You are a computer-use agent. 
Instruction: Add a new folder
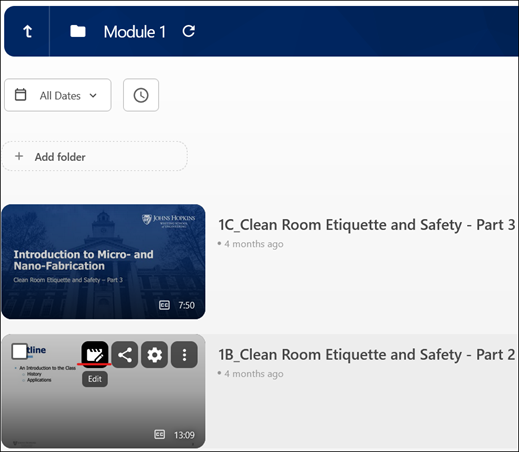95,156
